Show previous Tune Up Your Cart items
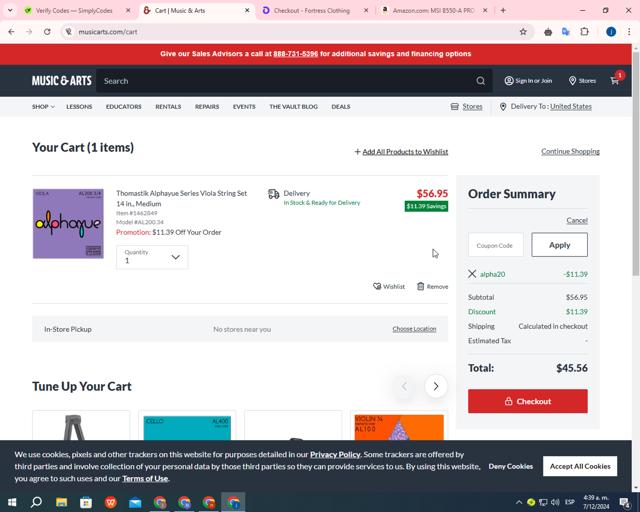 pos(404,386)
